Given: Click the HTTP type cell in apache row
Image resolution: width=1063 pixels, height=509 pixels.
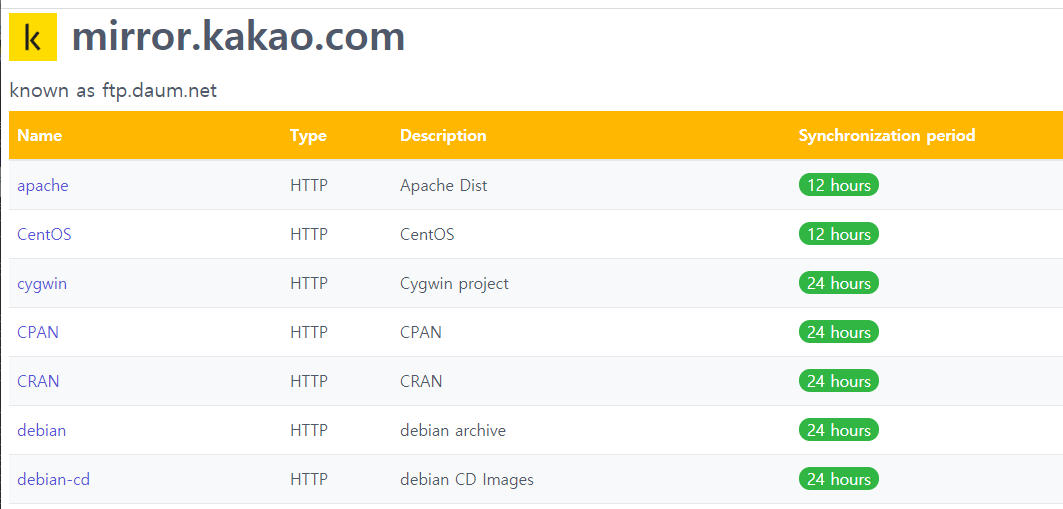Looking at the screenshot, I should pyautogui.click(x=309, y=185).
